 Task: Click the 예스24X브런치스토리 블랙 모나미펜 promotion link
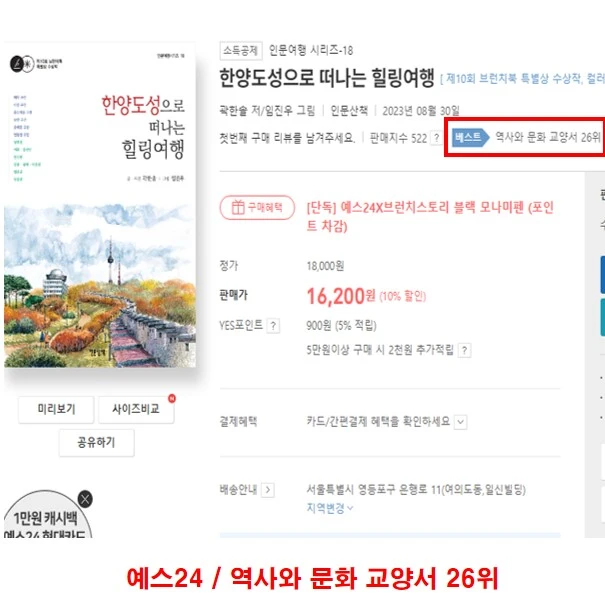(430, 216)
